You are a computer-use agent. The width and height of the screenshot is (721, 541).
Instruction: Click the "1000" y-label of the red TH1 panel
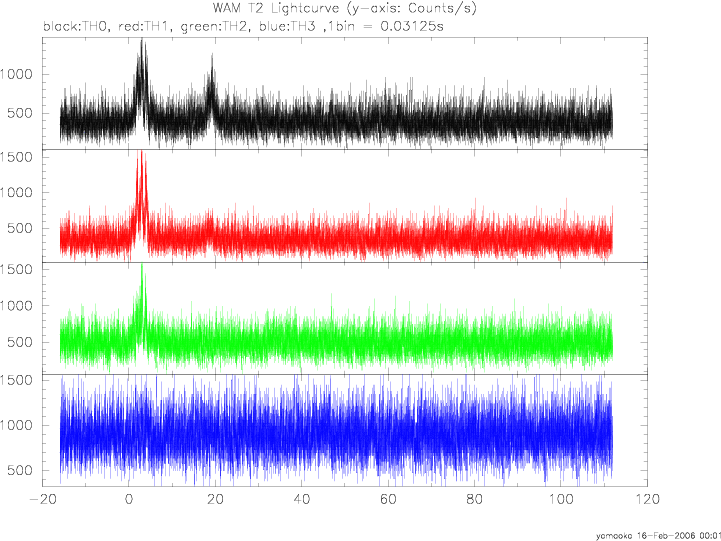[x=17, y=193]
